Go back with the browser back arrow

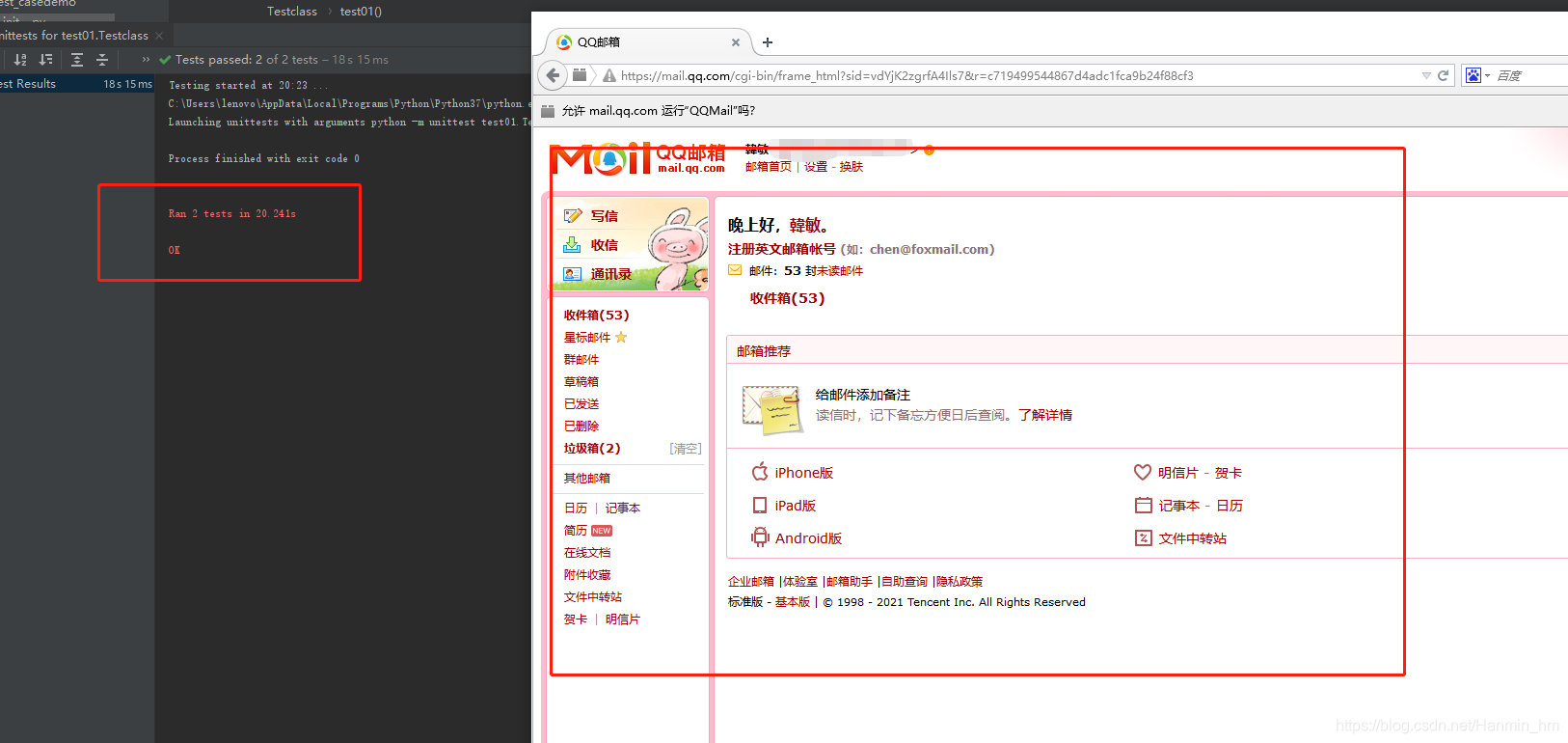click(x=553, y=75)
